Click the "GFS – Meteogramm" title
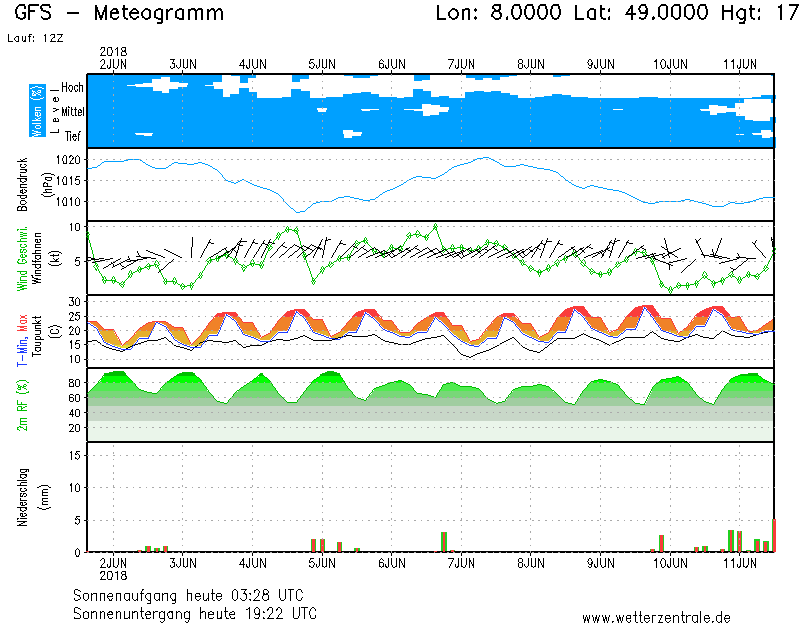800x625 pixels. (119, 13)
